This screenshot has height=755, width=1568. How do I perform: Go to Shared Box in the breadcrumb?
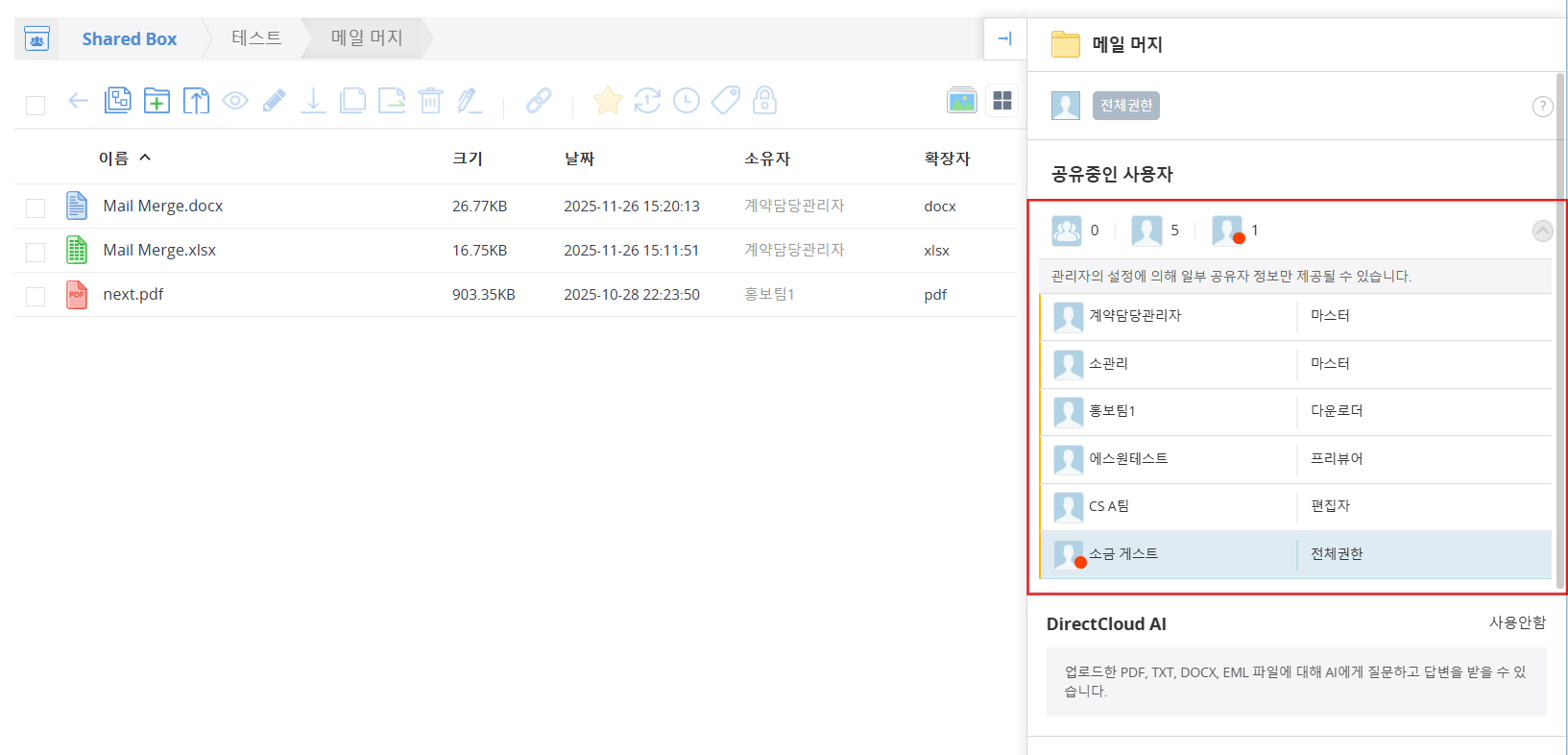coord(130,39)
